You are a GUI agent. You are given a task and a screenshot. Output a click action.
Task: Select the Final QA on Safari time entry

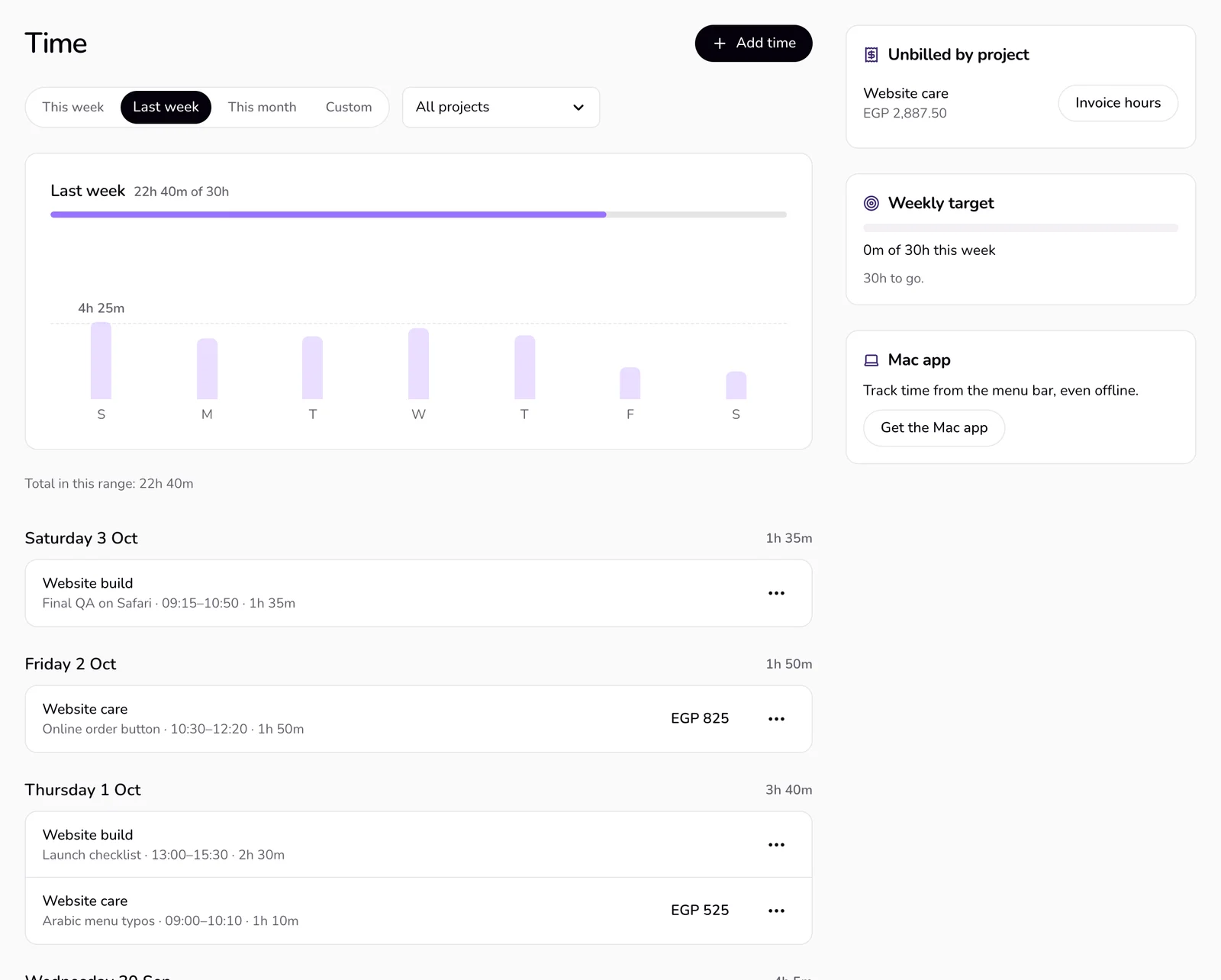[x=418, y=593]
